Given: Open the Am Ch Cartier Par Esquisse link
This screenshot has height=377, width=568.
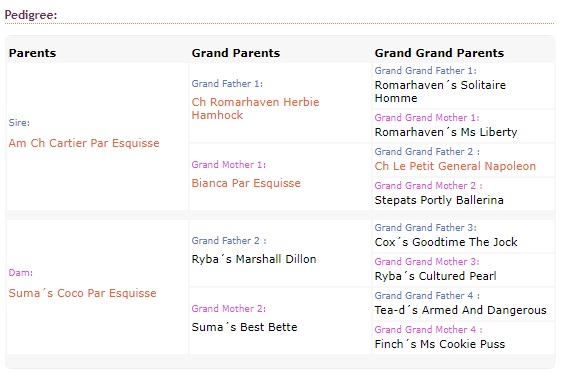Looking at the screenshot, I should point(84,143).
